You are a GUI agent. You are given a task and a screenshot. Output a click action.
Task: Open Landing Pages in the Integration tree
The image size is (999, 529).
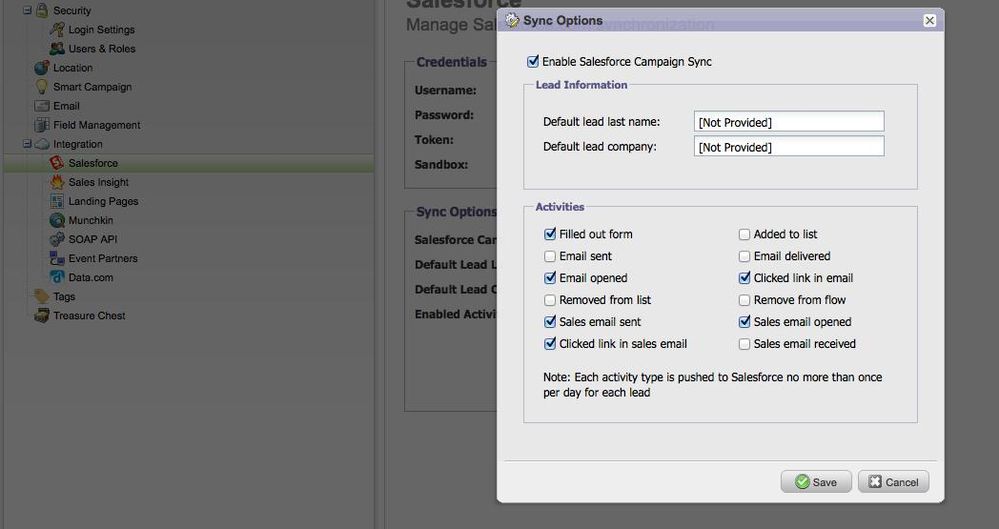pyautogui.click(x=103, y=201)
